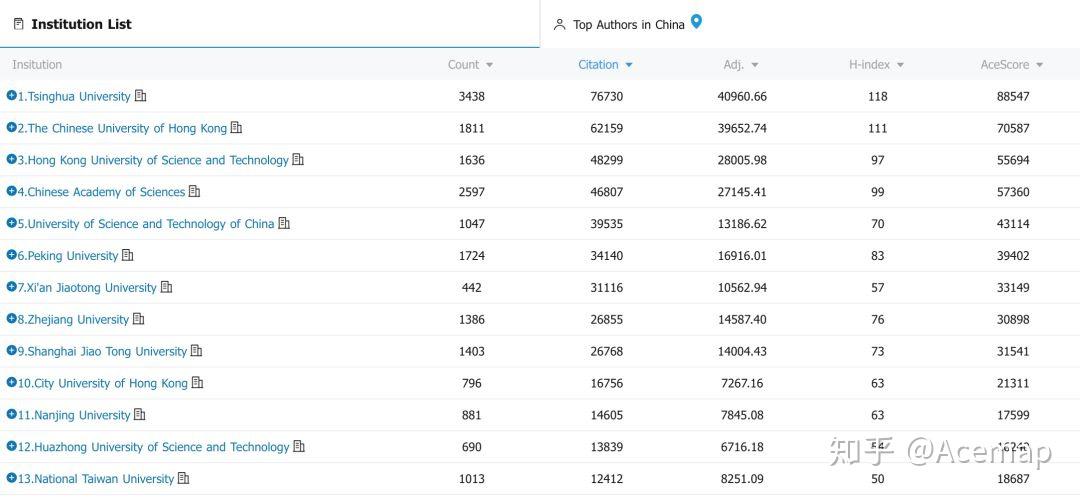
Task: Open The Chinese University of Hong Kong link
Action: click(127, 128)
